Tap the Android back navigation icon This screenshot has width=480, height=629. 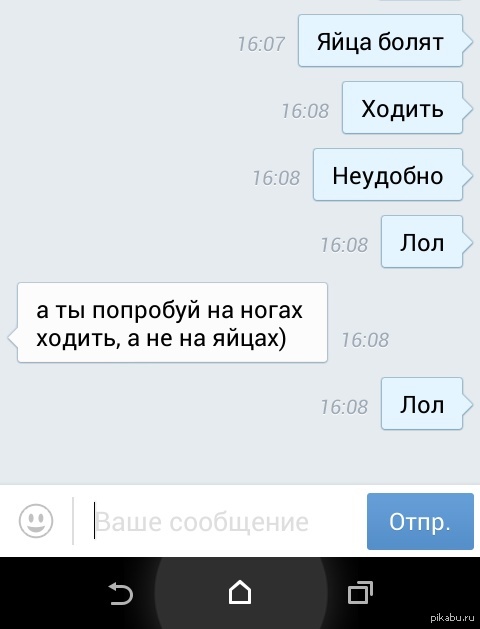120,593
